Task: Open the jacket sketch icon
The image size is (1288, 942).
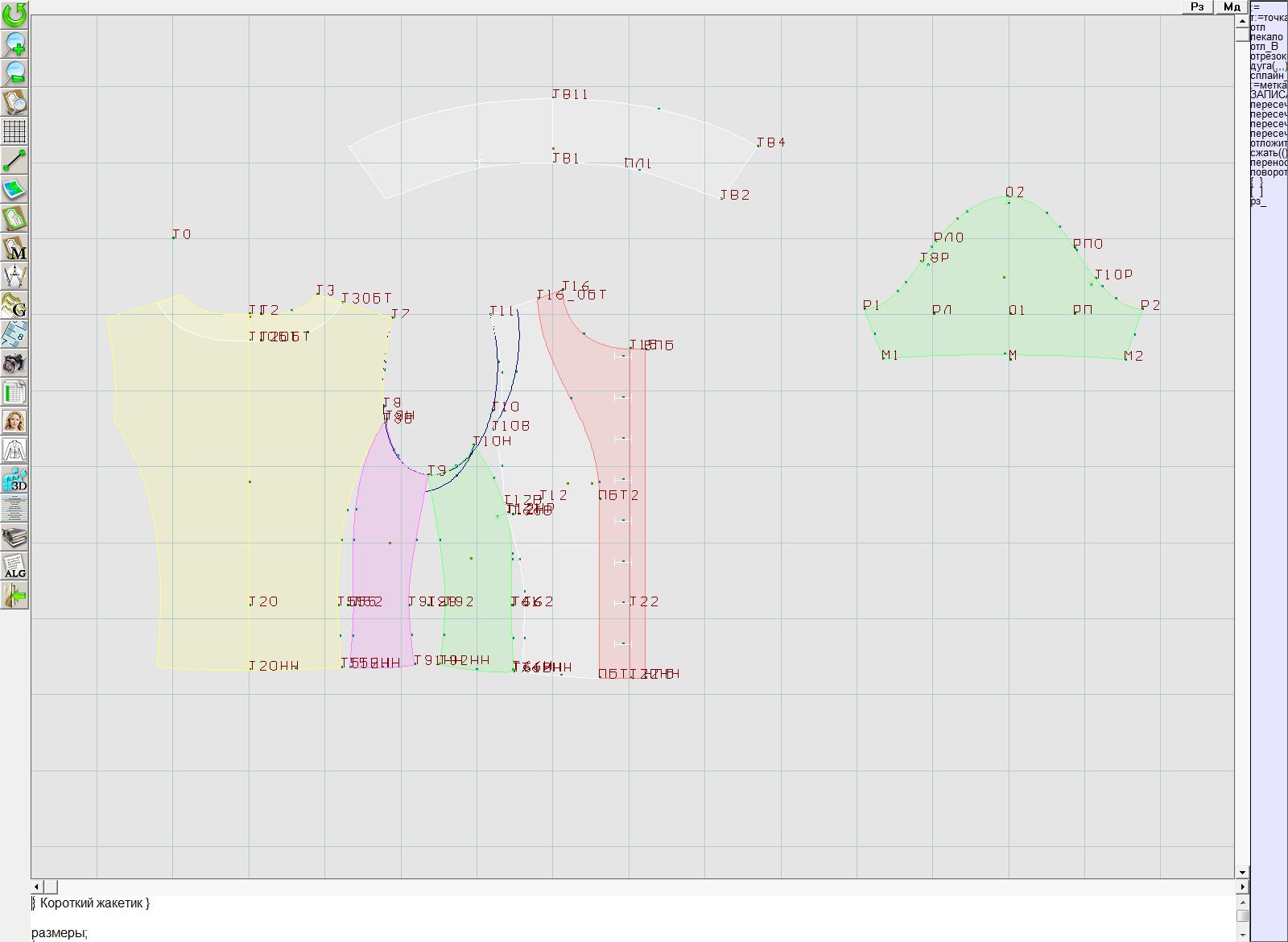Action: 14,450
